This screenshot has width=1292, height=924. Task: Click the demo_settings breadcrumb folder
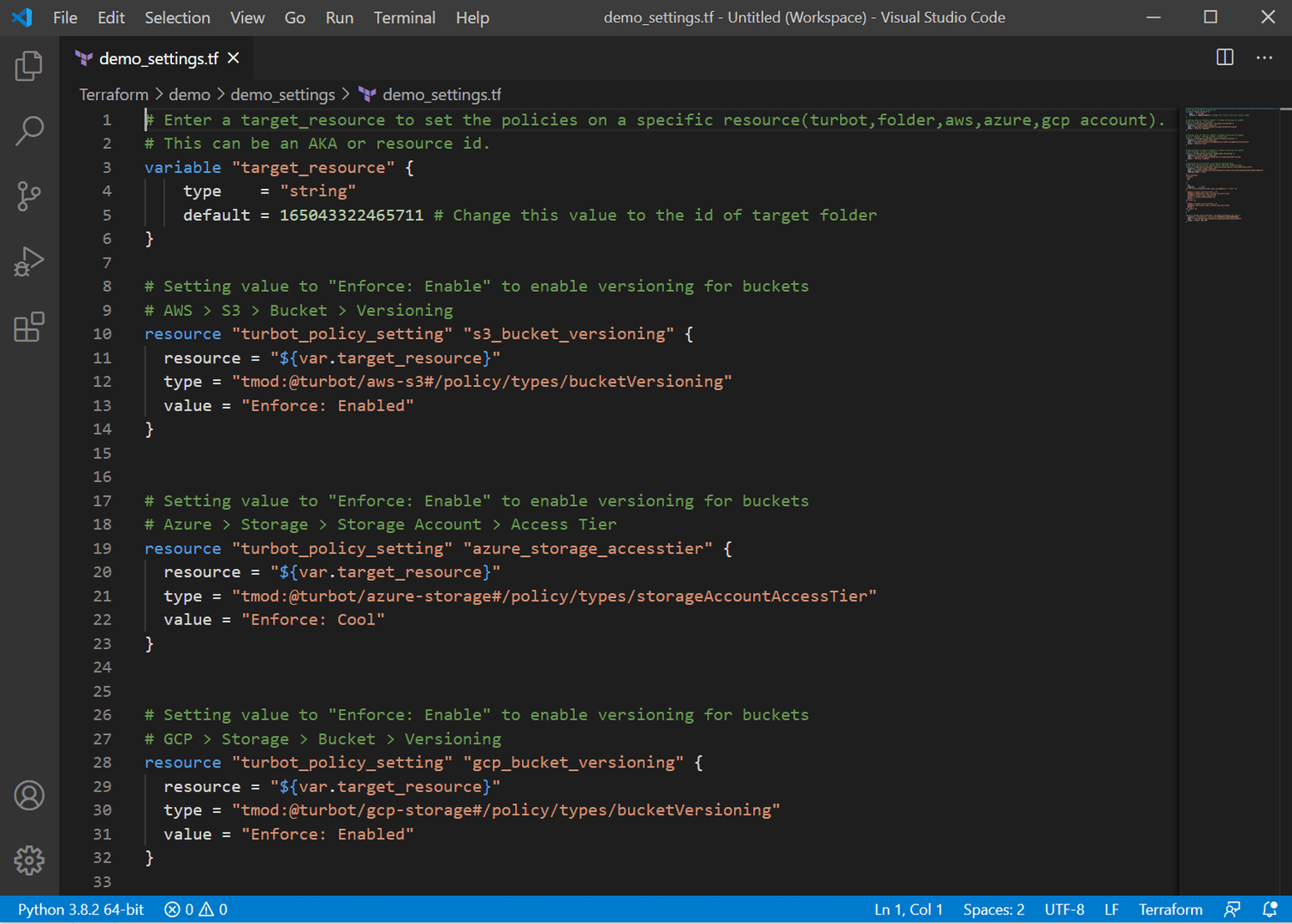point(282,94)
